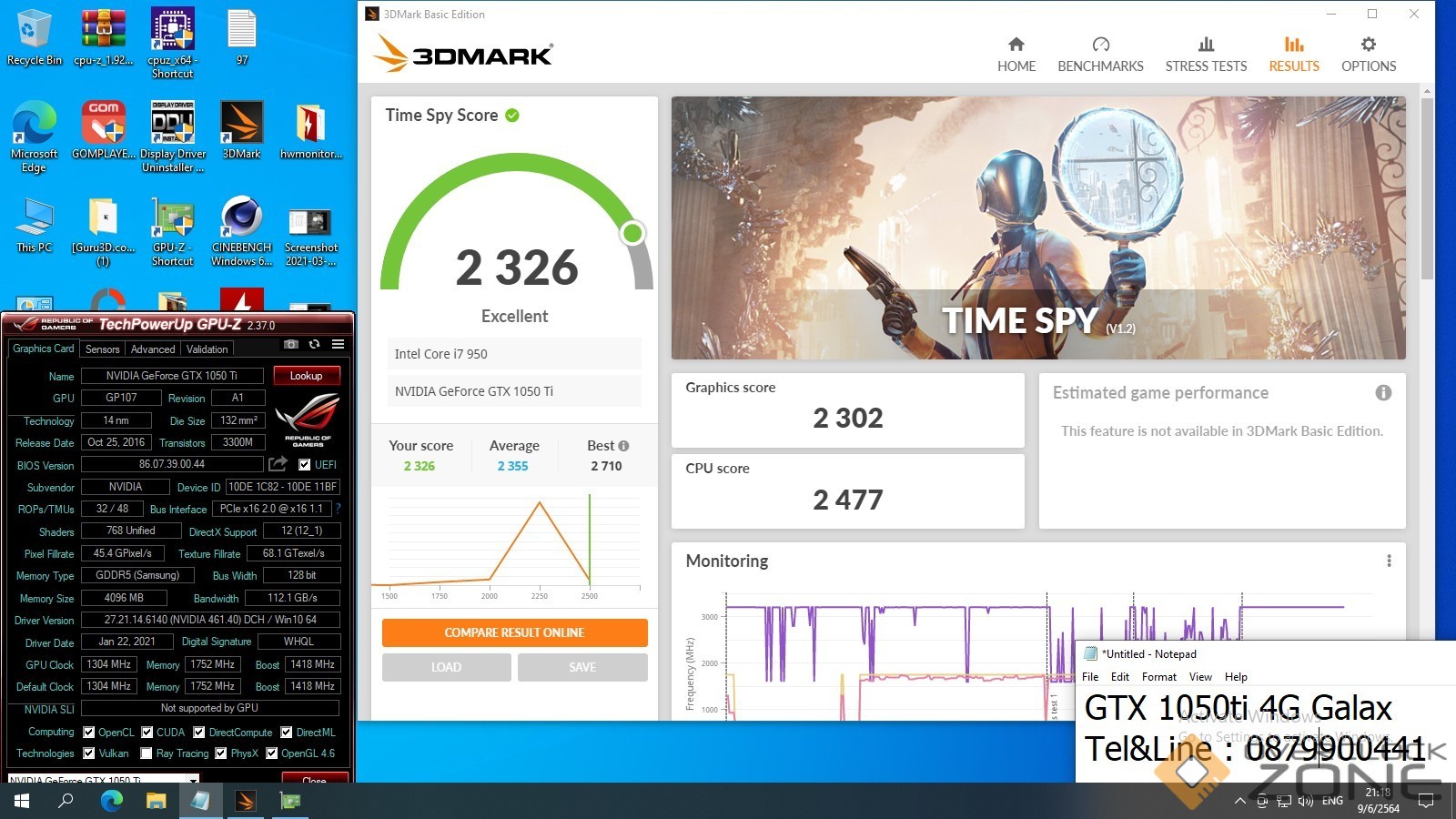The image size is (1456, 819).
Task: Select the GPU-Z Shortcut desktop icon
Action: coord(173,231)
